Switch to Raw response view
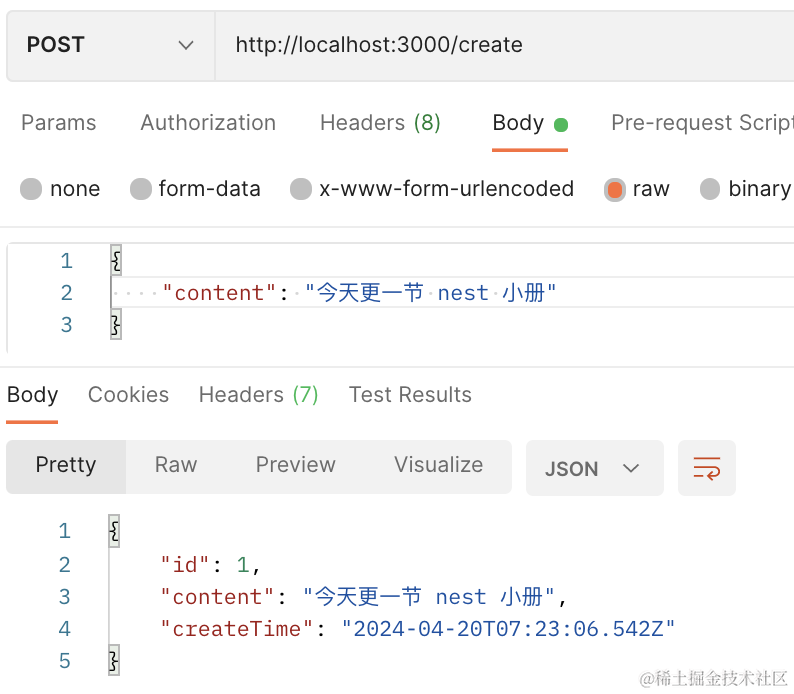The image size is (794, 694). tap(176, 465)
